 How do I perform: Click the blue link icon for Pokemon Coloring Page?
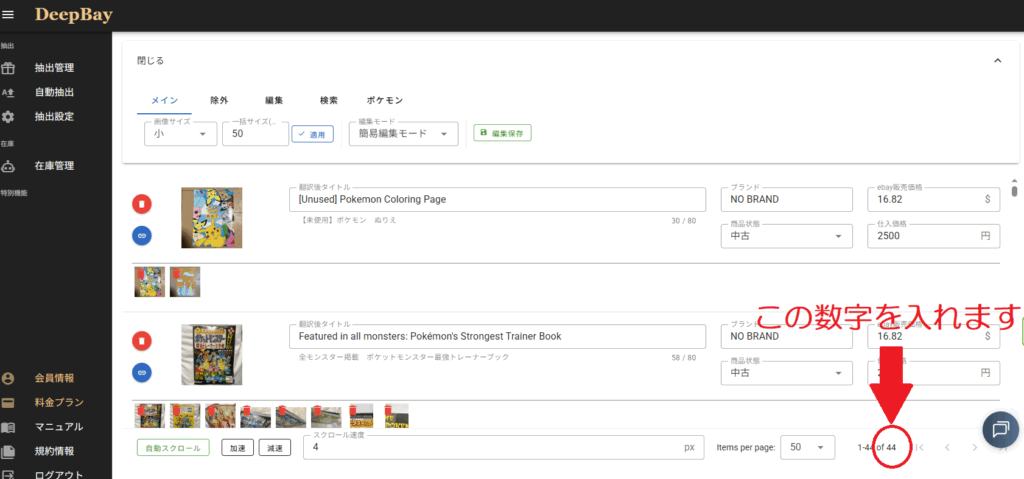142,235
